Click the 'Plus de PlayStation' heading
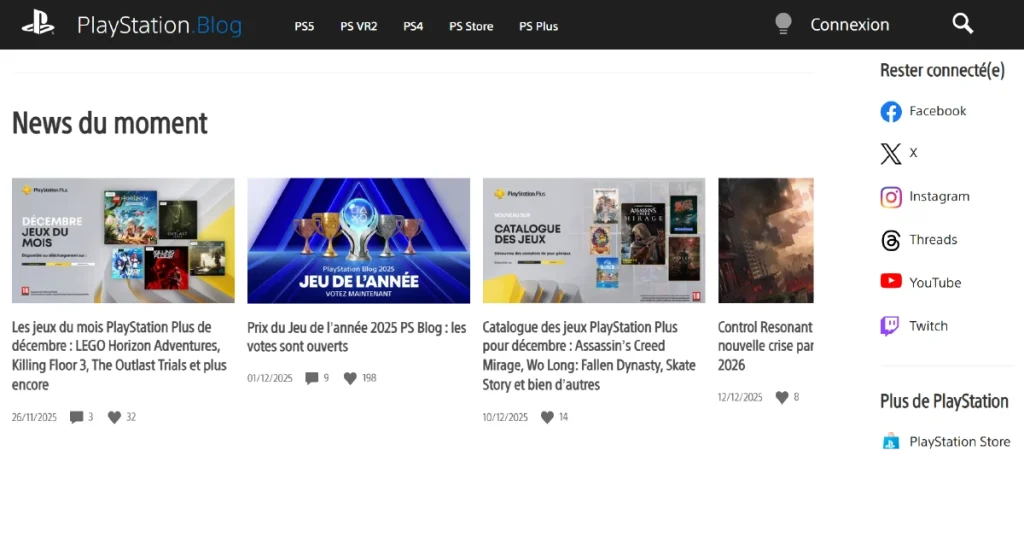 (x=944, y=402)
